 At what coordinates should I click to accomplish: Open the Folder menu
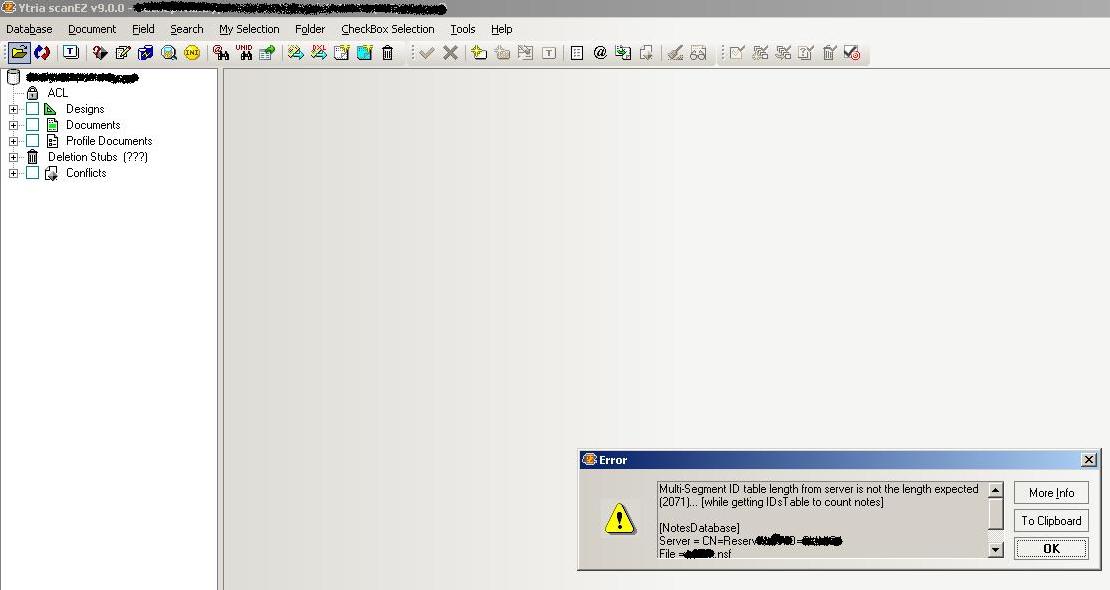coord(310,29)
